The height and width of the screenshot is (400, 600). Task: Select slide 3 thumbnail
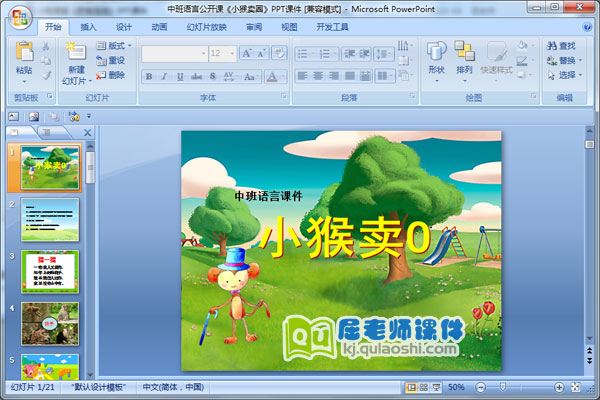point(50,272)
